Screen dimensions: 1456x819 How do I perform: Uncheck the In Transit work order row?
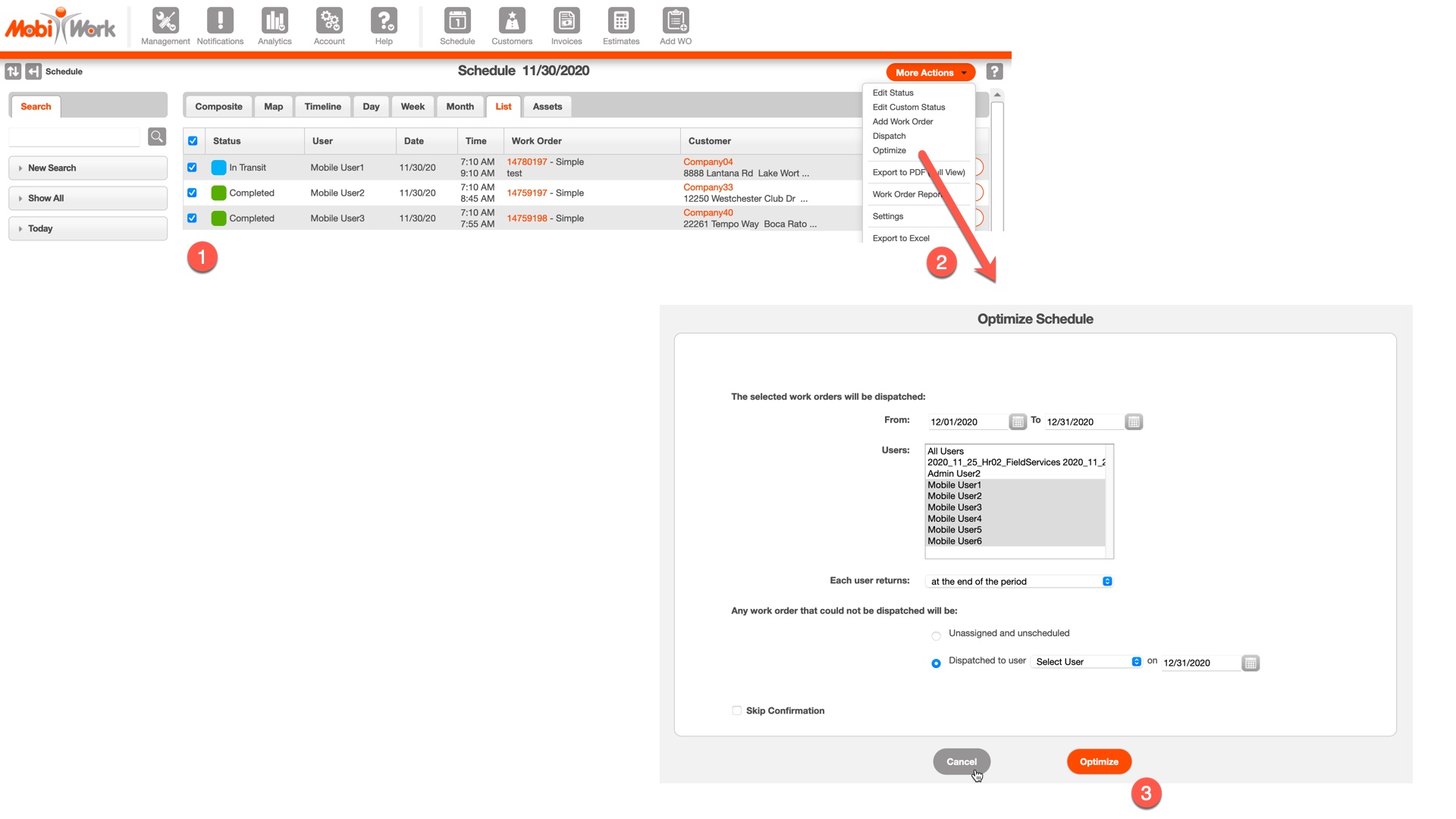(x=192, y=168)
